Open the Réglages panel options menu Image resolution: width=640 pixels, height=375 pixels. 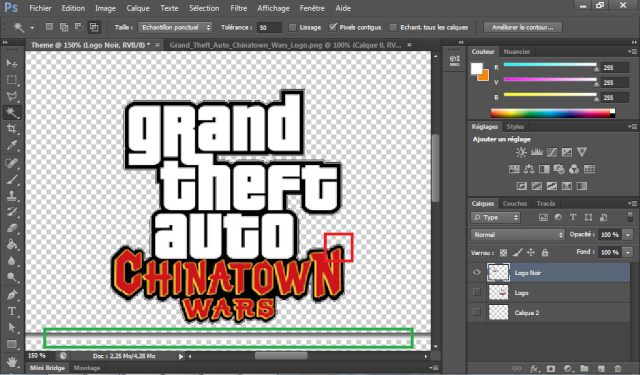click(633, 126)
